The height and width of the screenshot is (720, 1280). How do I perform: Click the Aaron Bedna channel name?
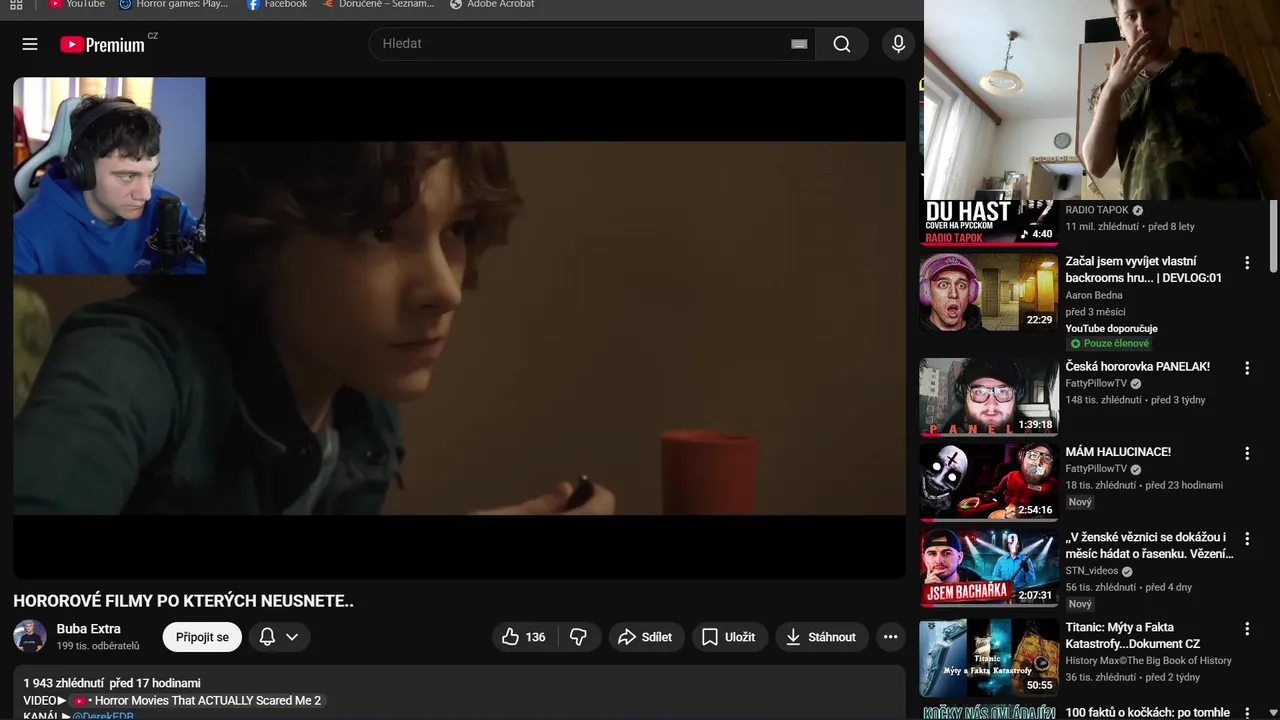coord(1094,295)
